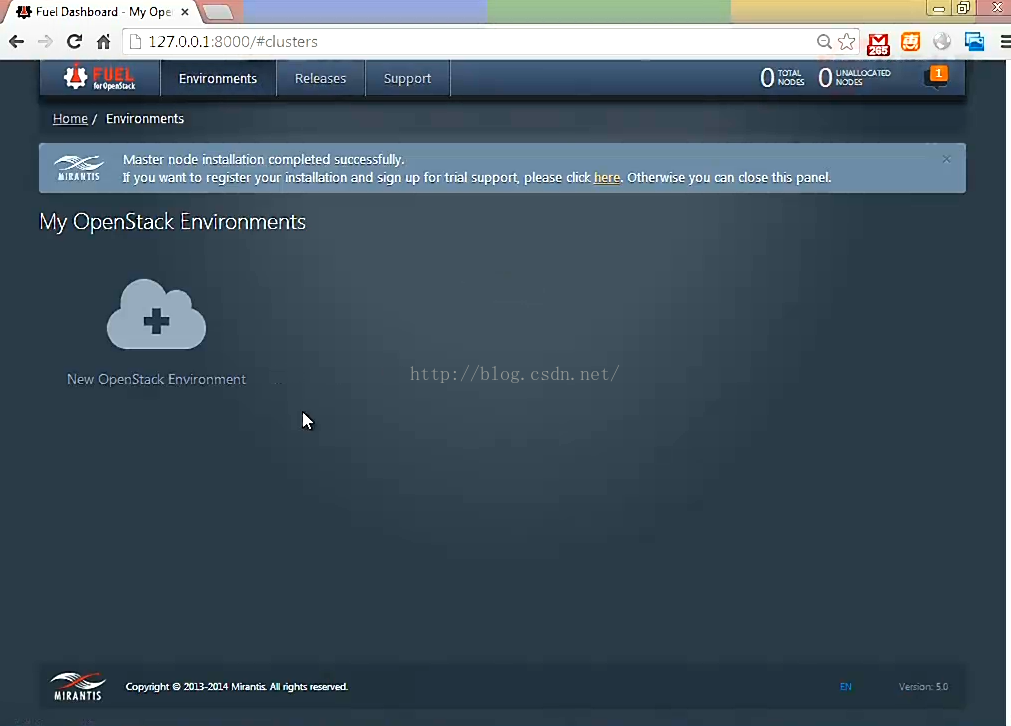Open the Chrome hamburger menu
1011x726 pixels.
click(x=1005, y=42)
